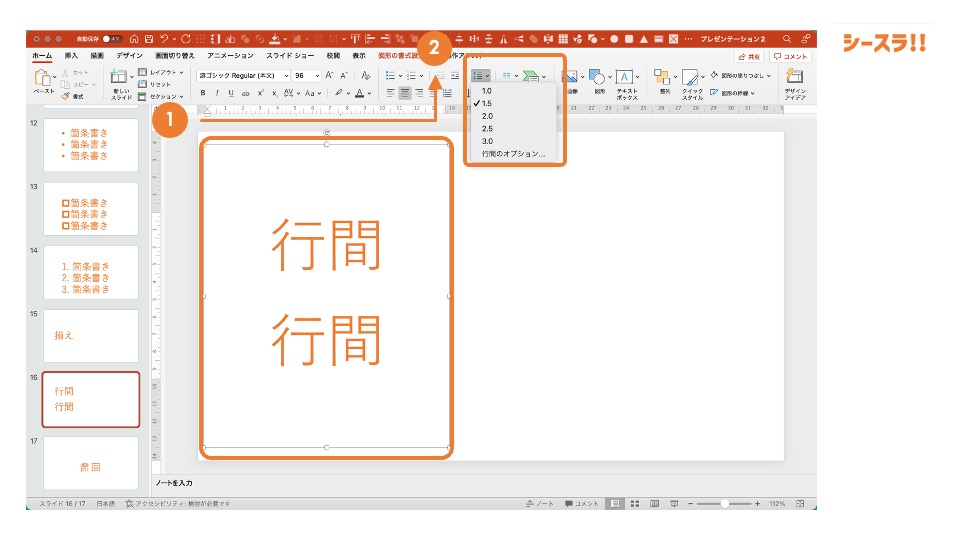Click the Notes (ノート) status bar button

pyautogui.click(x=539, y=503)
